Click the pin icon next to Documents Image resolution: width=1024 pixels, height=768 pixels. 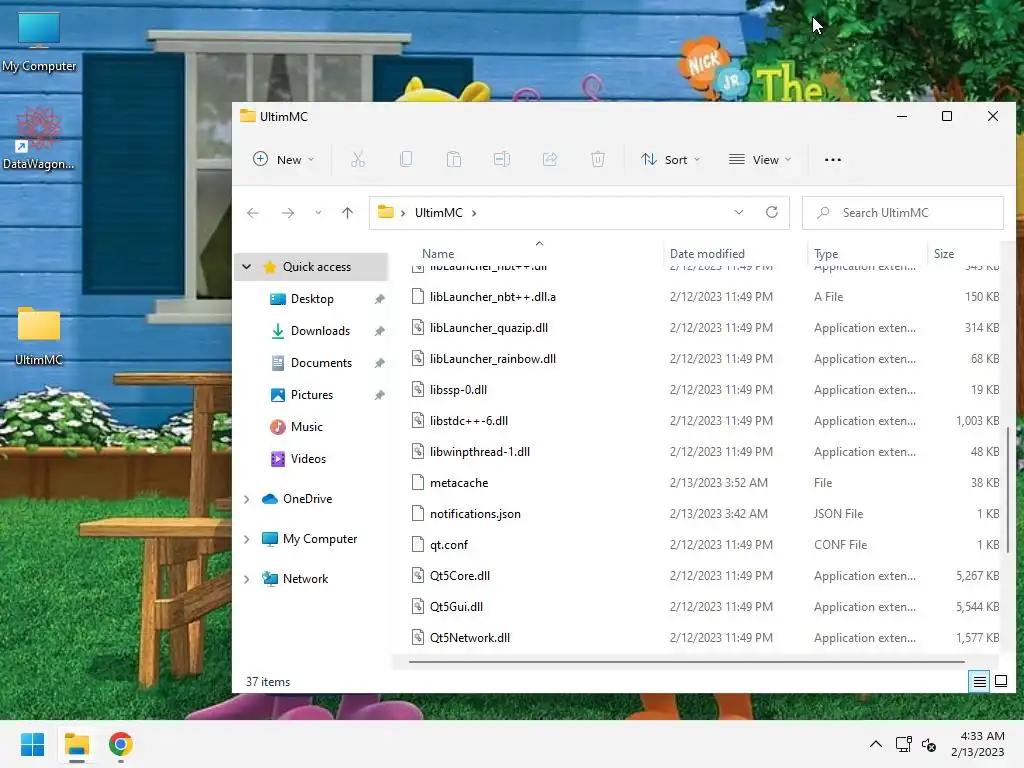tap(379, 363)
